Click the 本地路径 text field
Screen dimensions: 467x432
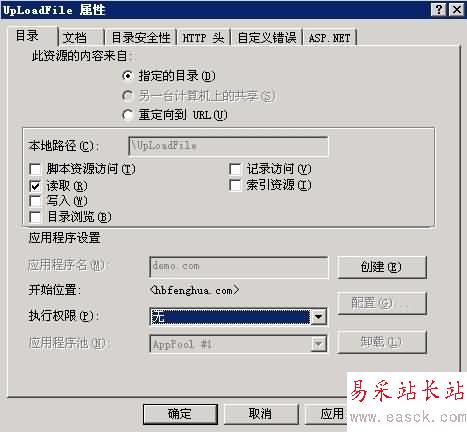tap(228, 146)
